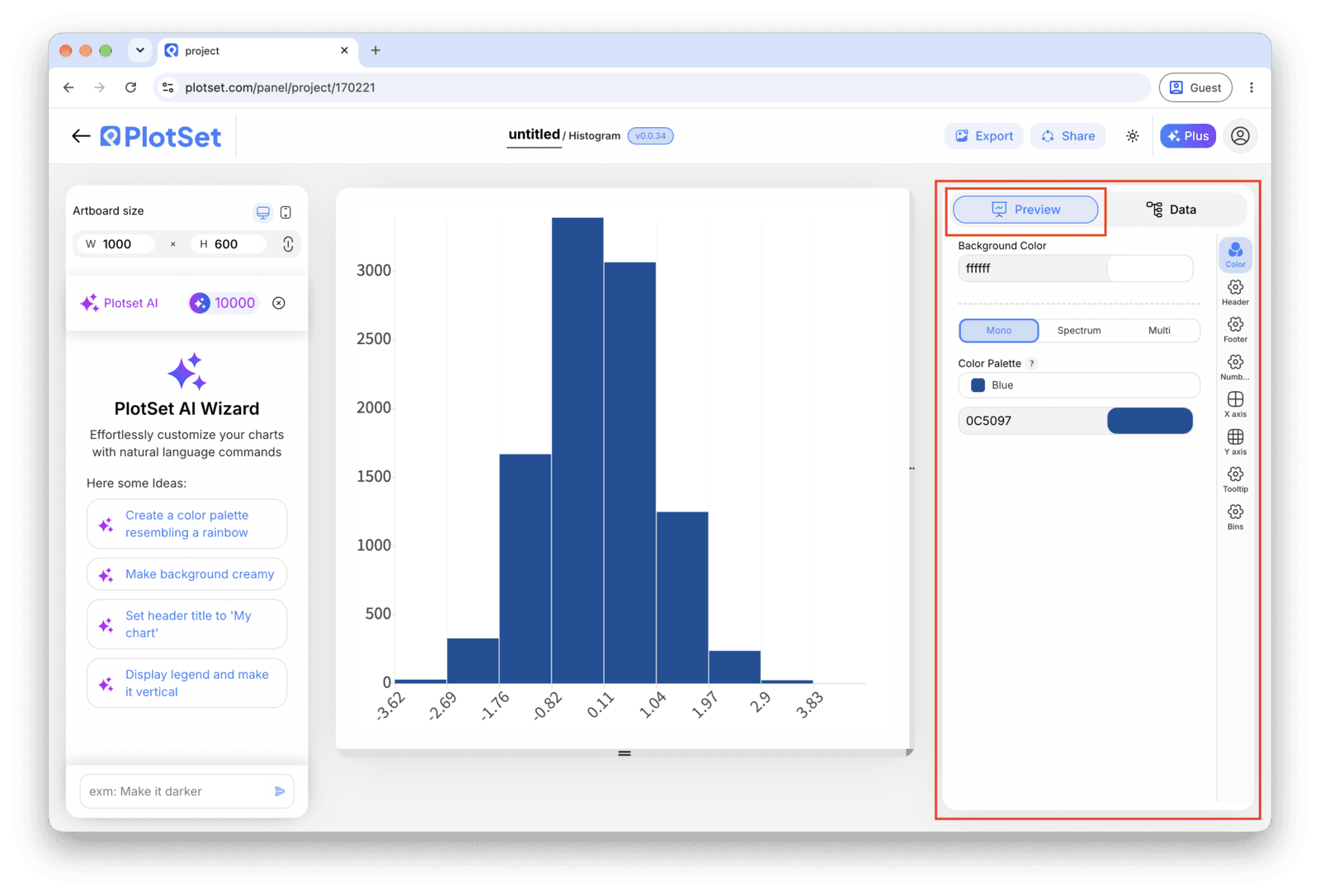Open the browser three-dot menu
This screenshot has height=896, width=1320.
pos(1251,87)
